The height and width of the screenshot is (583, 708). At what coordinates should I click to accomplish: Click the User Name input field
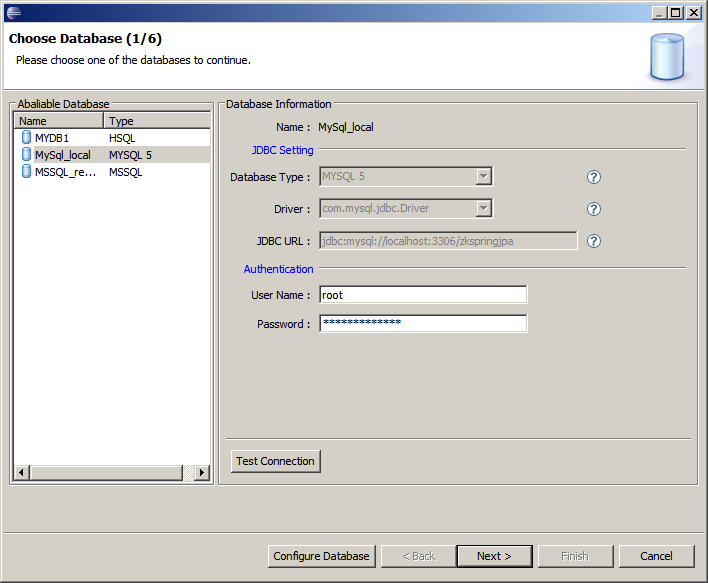tap(423, 295)
